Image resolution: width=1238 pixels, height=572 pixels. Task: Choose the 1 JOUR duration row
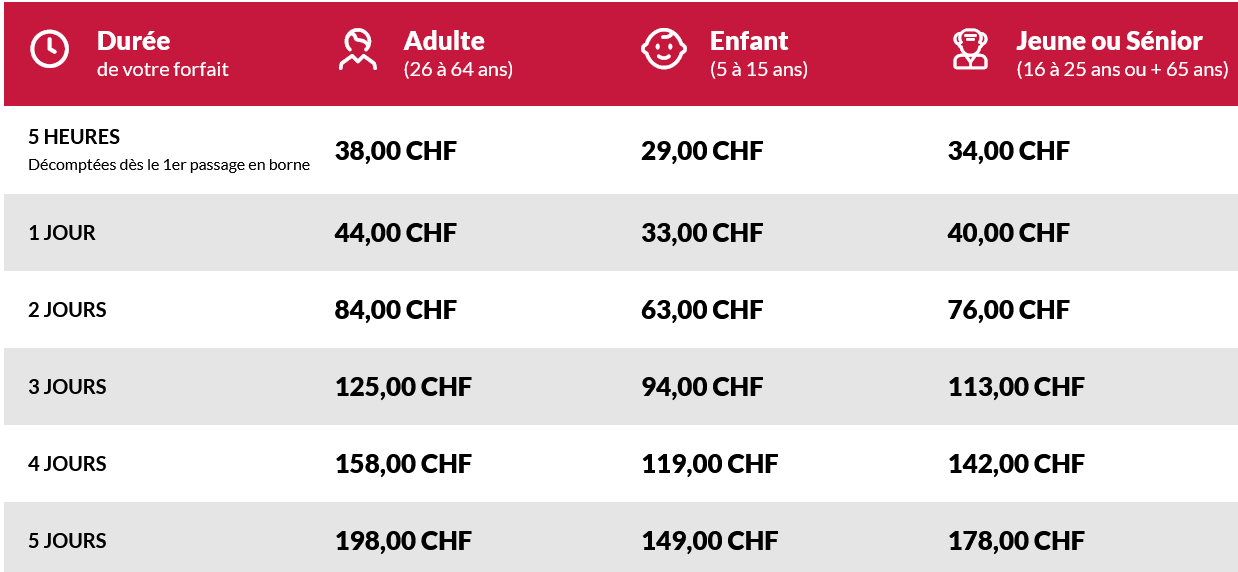(62, 233)
